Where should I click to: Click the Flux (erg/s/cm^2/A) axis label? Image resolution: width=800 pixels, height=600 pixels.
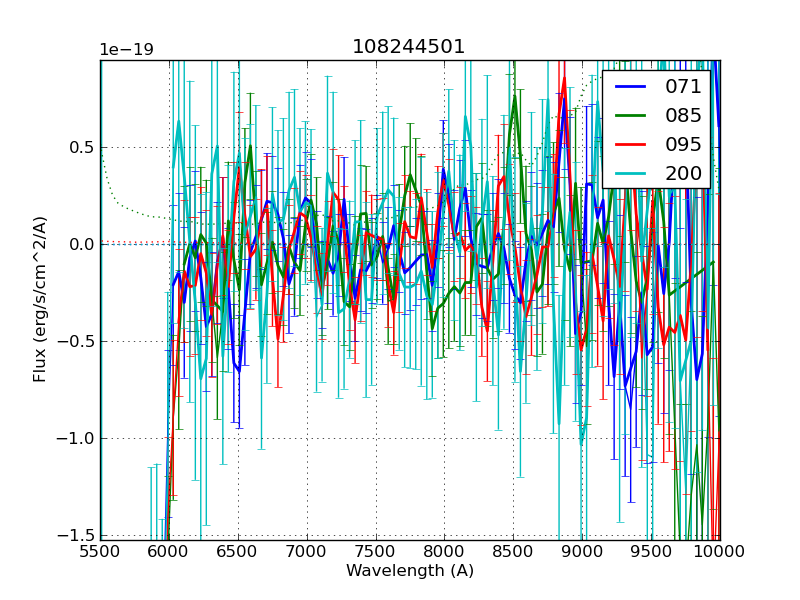(x=40, y=299)
